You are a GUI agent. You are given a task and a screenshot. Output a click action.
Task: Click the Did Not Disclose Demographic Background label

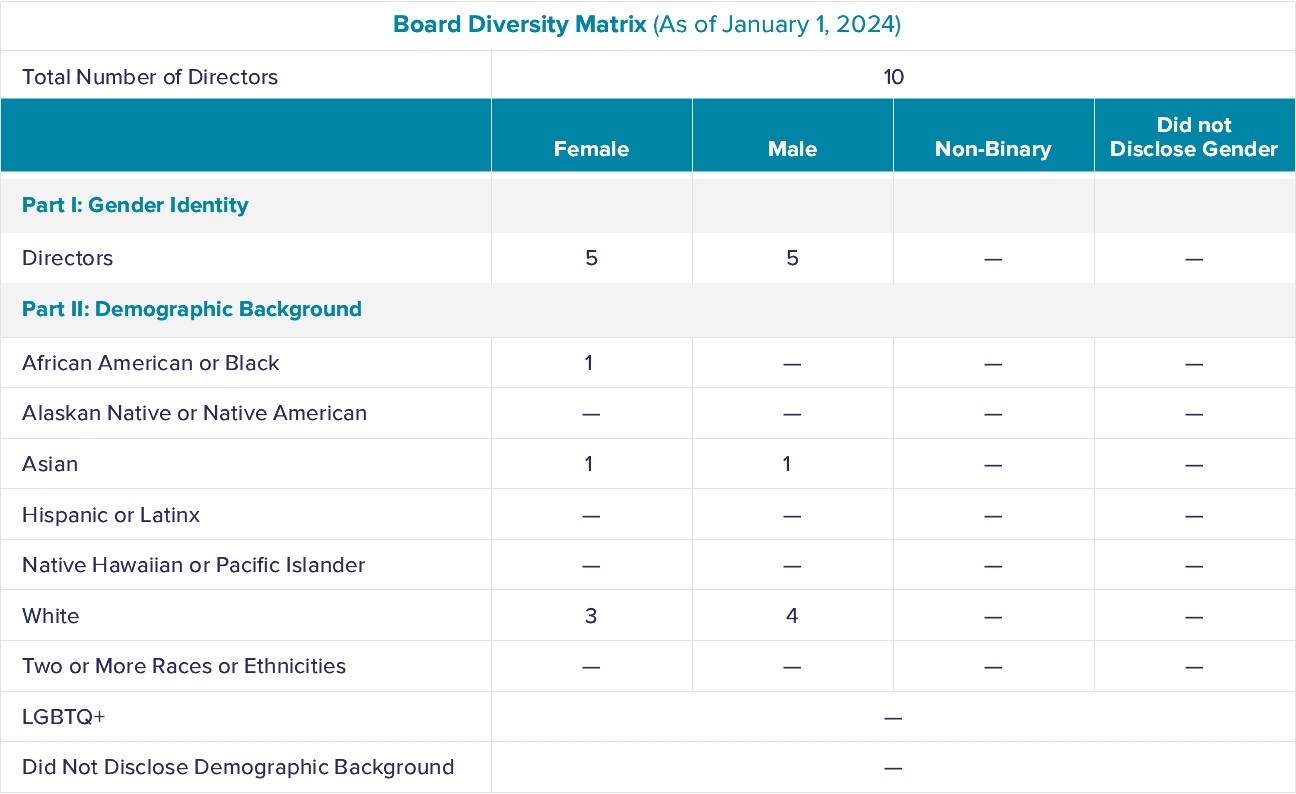click(x=238, y=767)
